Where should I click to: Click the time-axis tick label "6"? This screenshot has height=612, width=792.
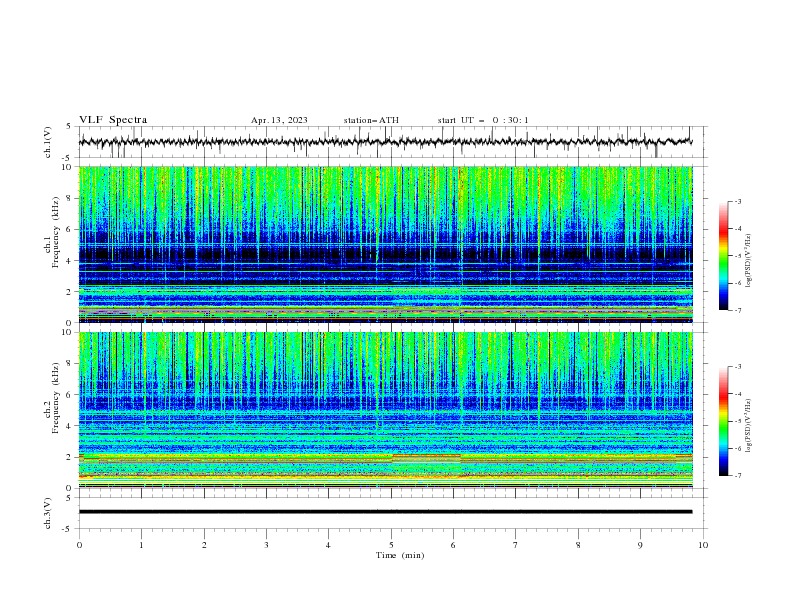[x=453, y=545]
